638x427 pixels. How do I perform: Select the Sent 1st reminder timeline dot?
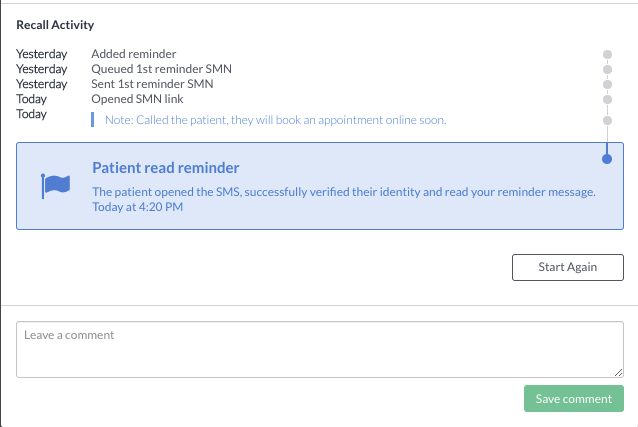tap(607, 84)
